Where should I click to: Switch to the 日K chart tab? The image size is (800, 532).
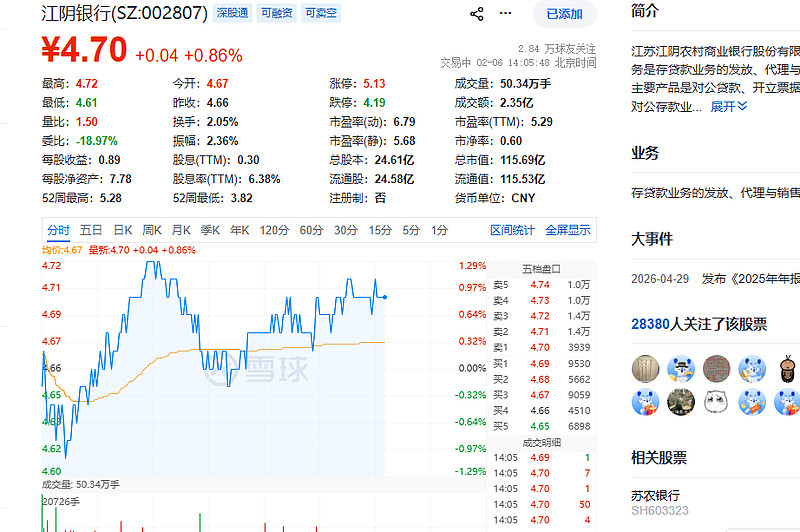pyautogui.click(x=122, y=231)
